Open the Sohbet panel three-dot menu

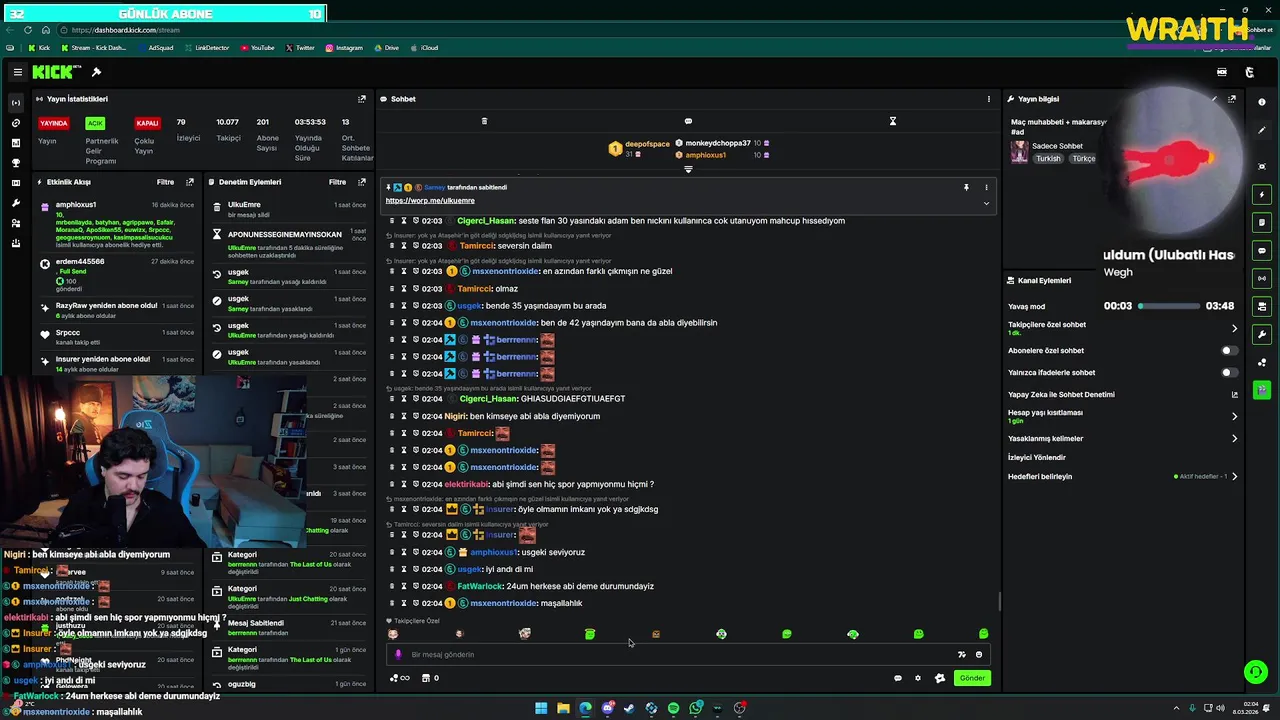pos(989,99)
